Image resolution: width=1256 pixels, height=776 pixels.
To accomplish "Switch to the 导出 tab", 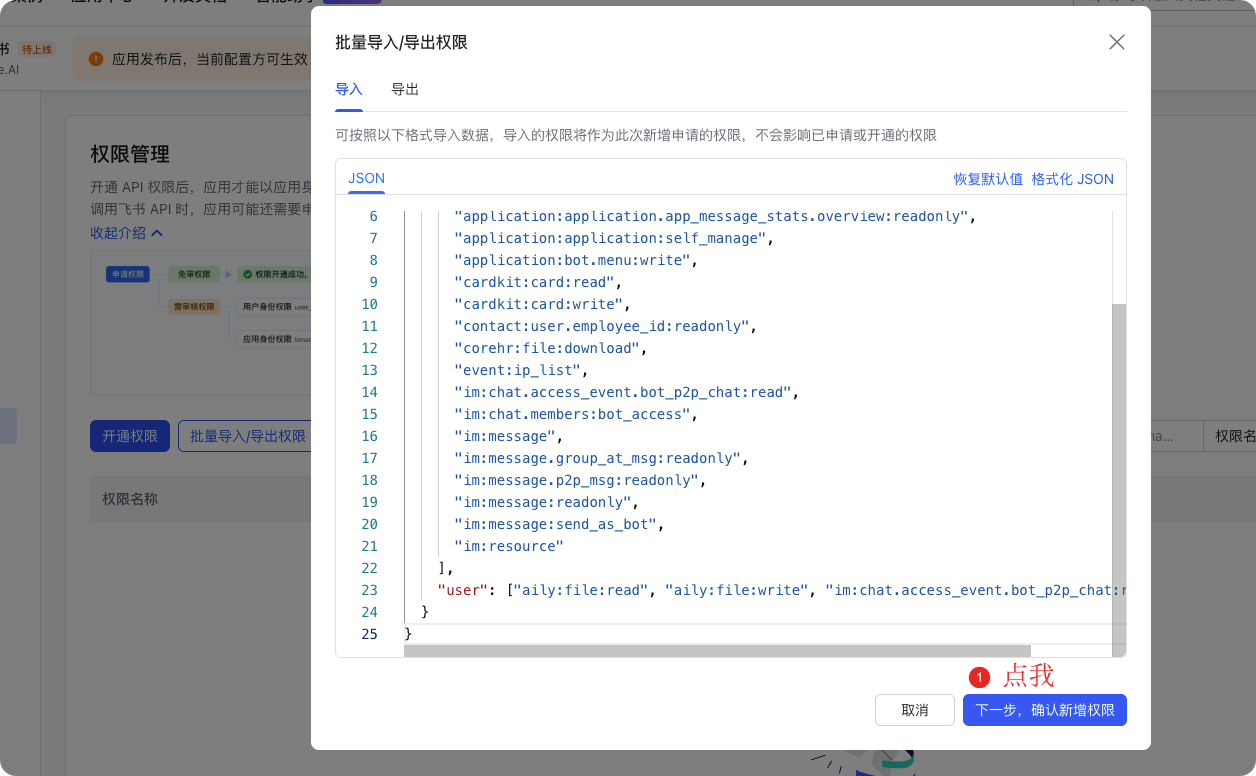I will pos(404,90).
